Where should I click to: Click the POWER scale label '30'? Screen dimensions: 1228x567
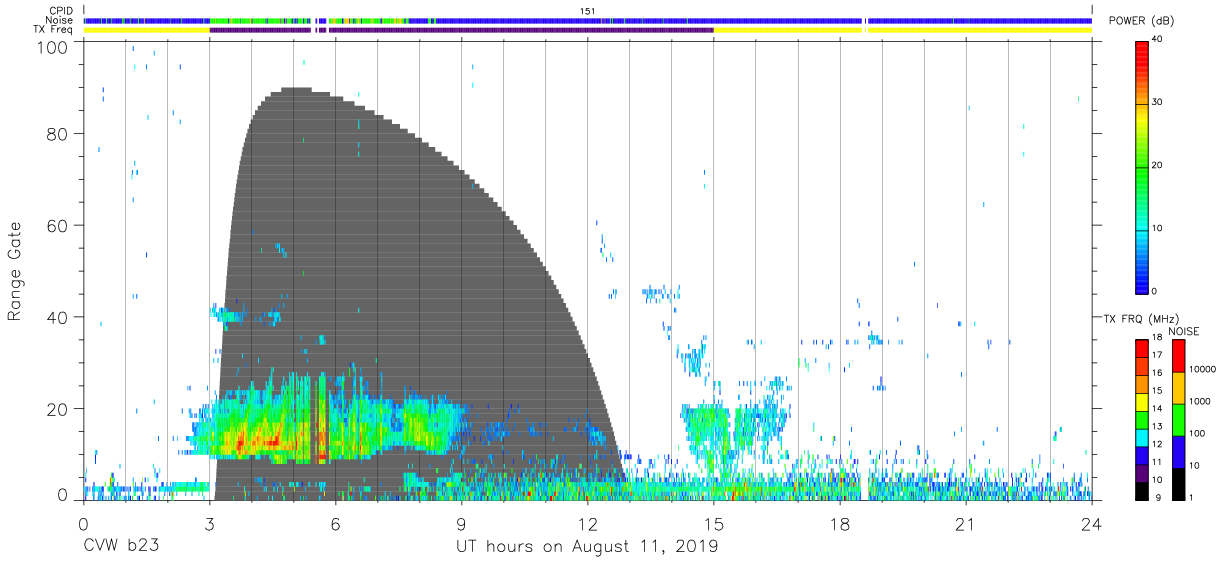(1157, 102)
